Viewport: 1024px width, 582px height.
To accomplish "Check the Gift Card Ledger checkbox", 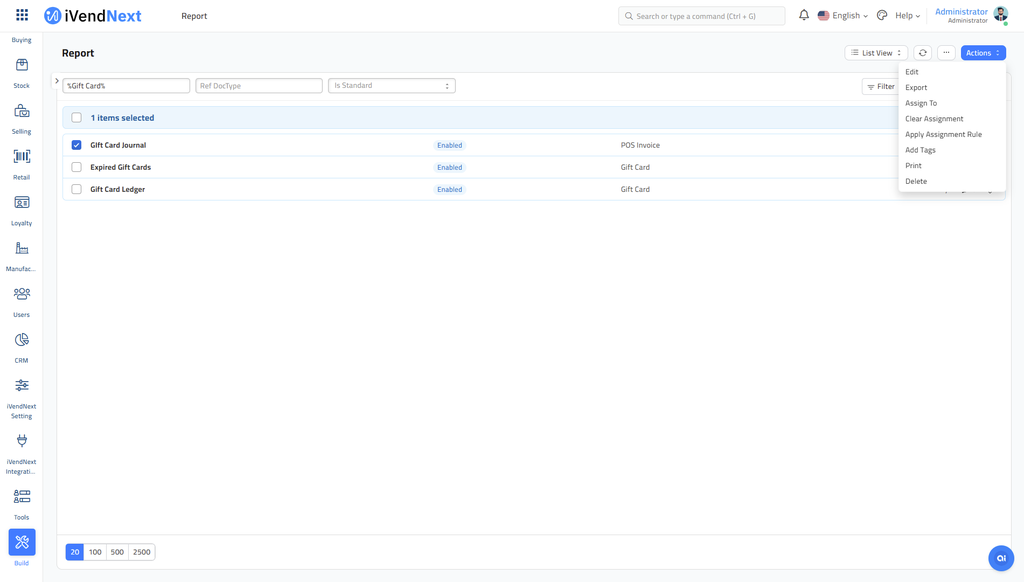I will click(x=76, y=189).
